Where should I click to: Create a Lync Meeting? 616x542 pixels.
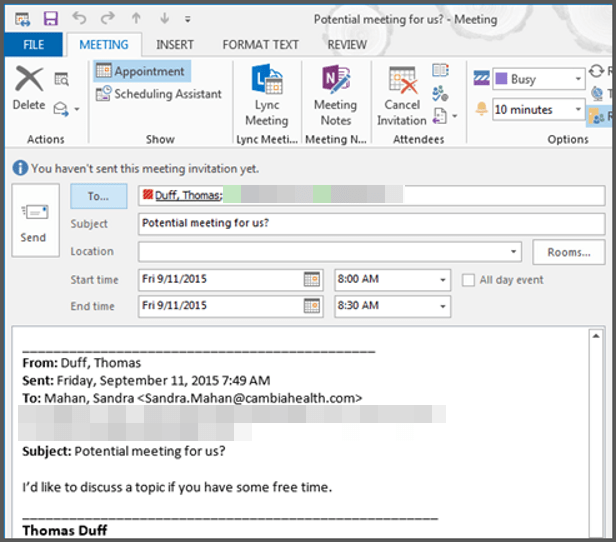click(x=267, y=95)
